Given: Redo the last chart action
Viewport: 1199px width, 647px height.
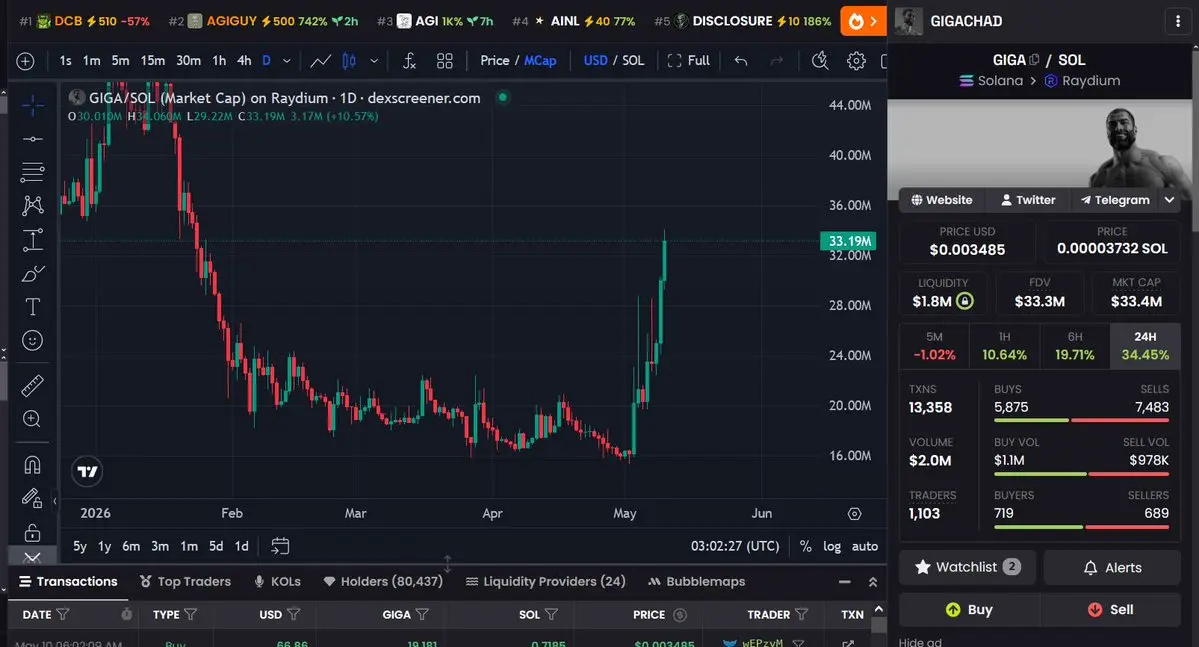Looking at the screenshot, I should (776, 60).
